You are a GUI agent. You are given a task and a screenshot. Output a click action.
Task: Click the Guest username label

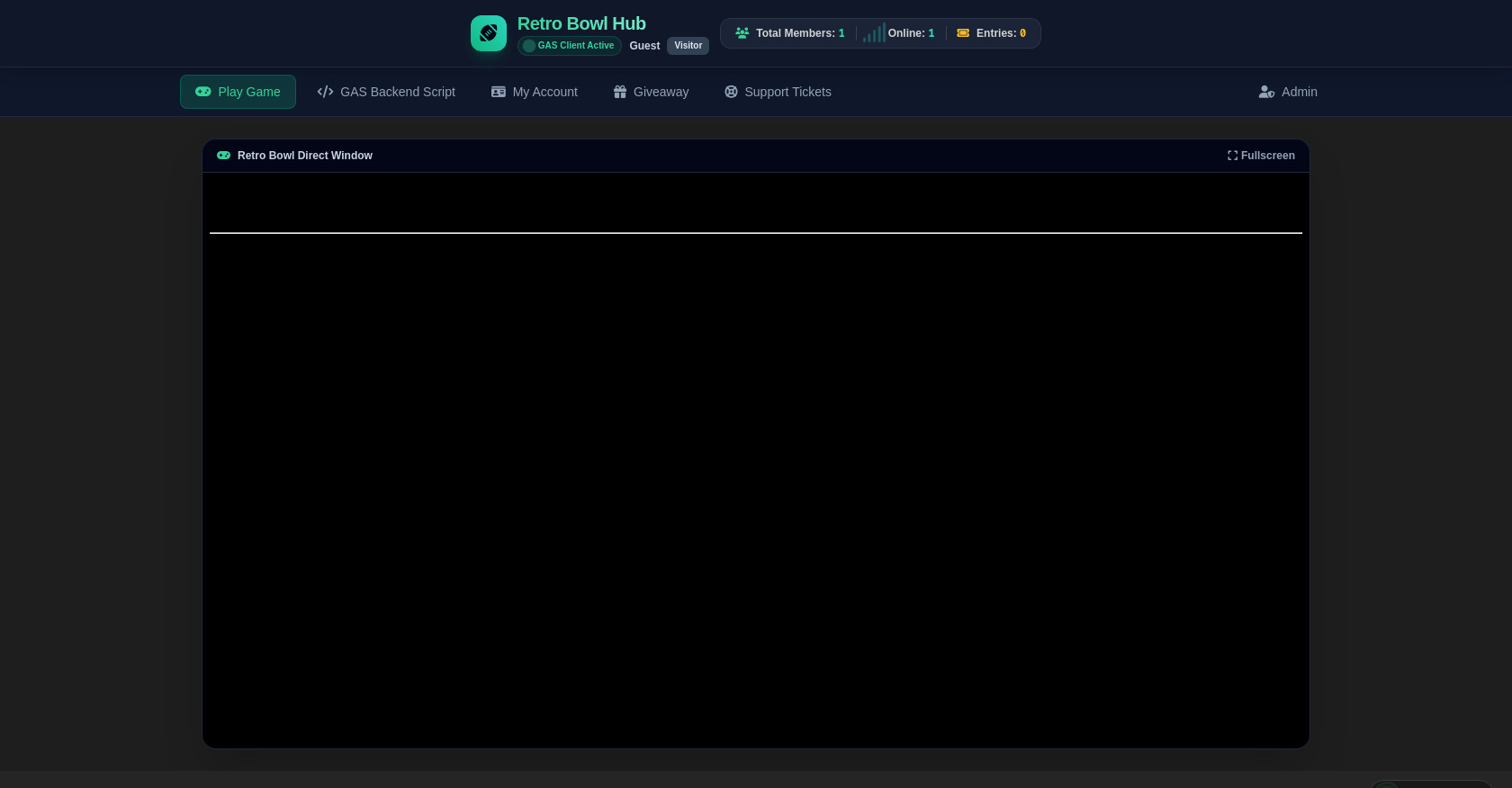644,46
